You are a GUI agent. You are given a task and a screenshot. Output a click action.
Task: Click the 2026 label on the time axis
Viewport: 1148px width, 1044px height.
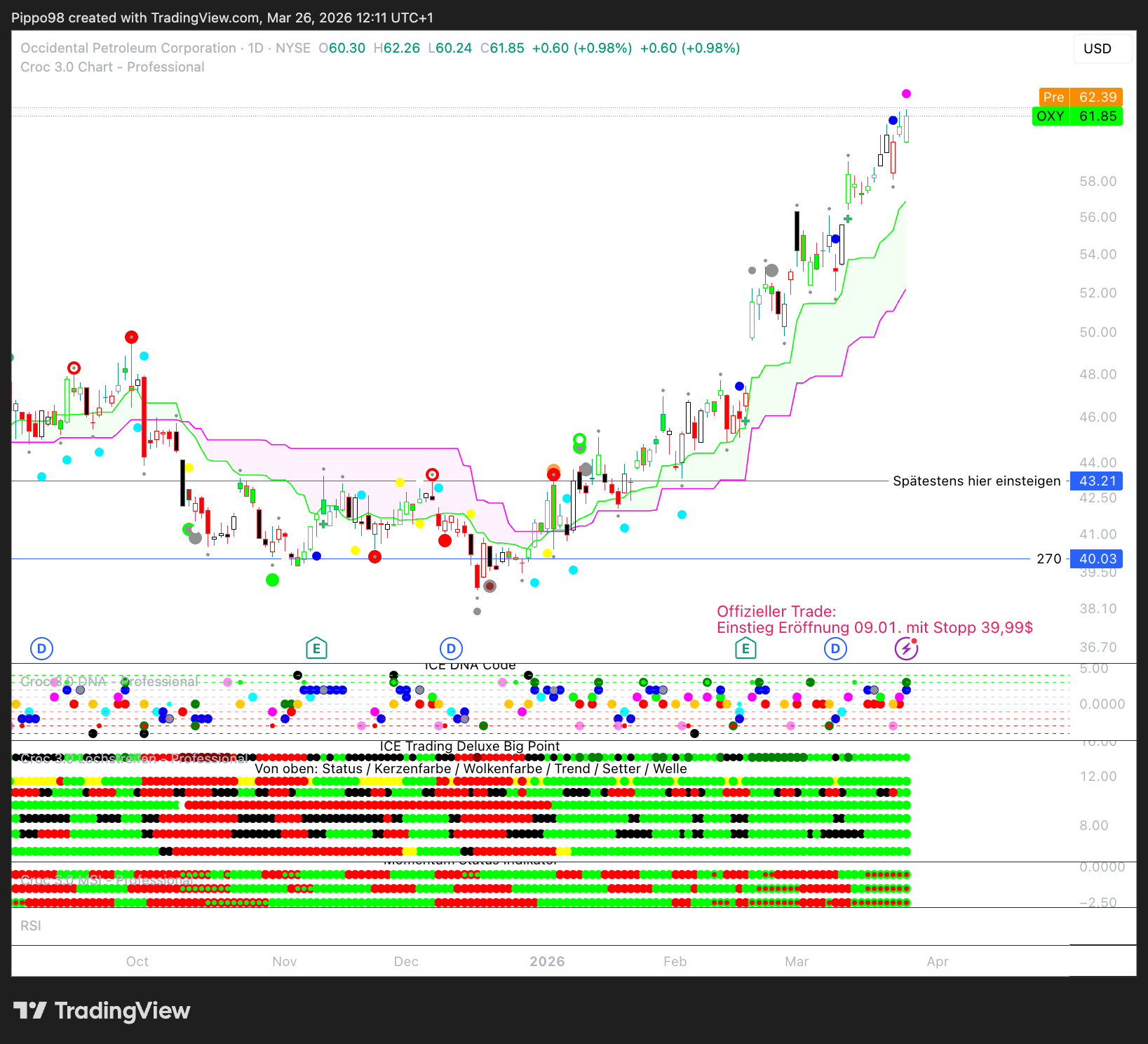[547, 961]
